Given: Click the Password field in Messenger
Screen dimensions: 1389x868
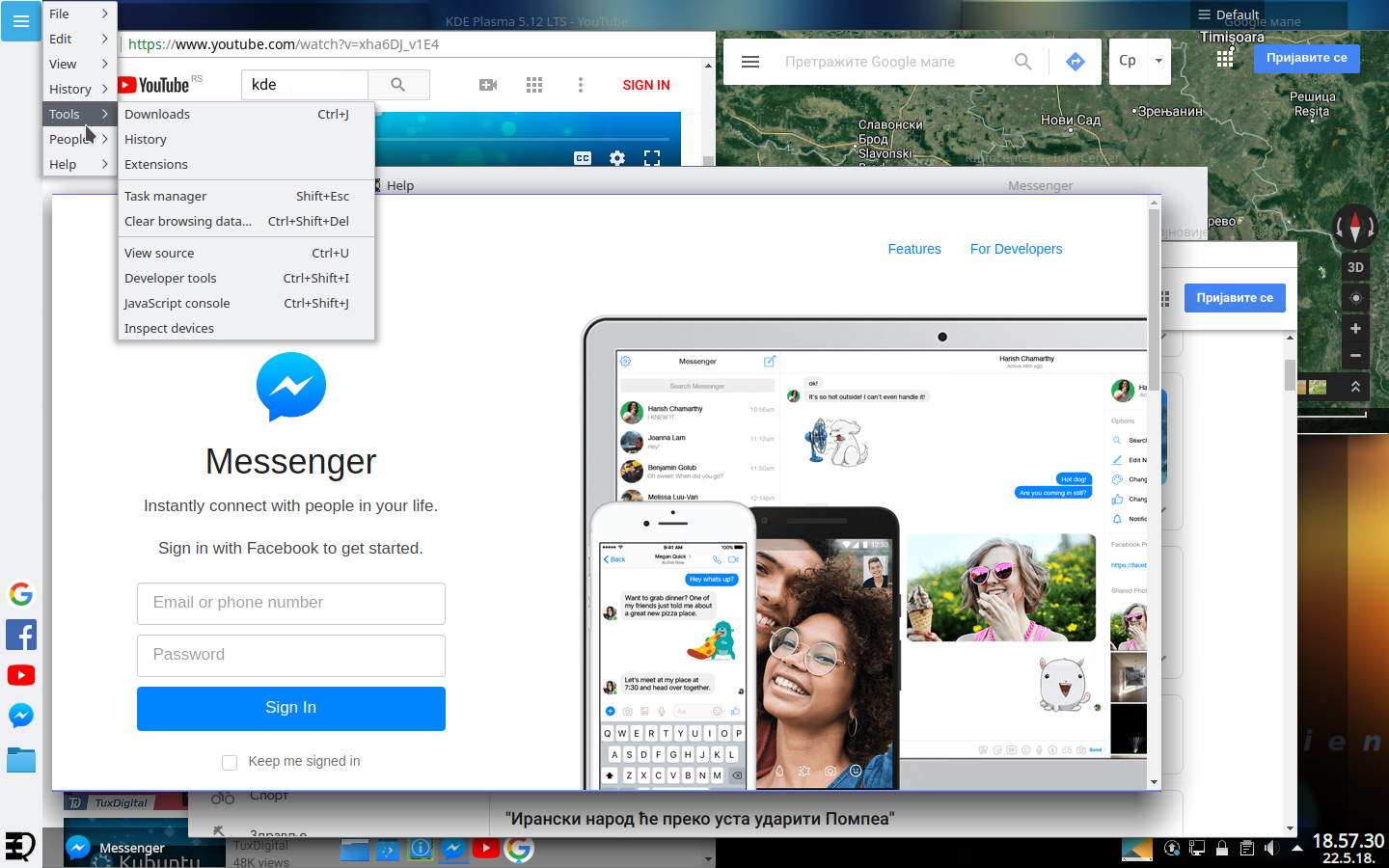Looking at the screenshot, I should pos(291,656).
